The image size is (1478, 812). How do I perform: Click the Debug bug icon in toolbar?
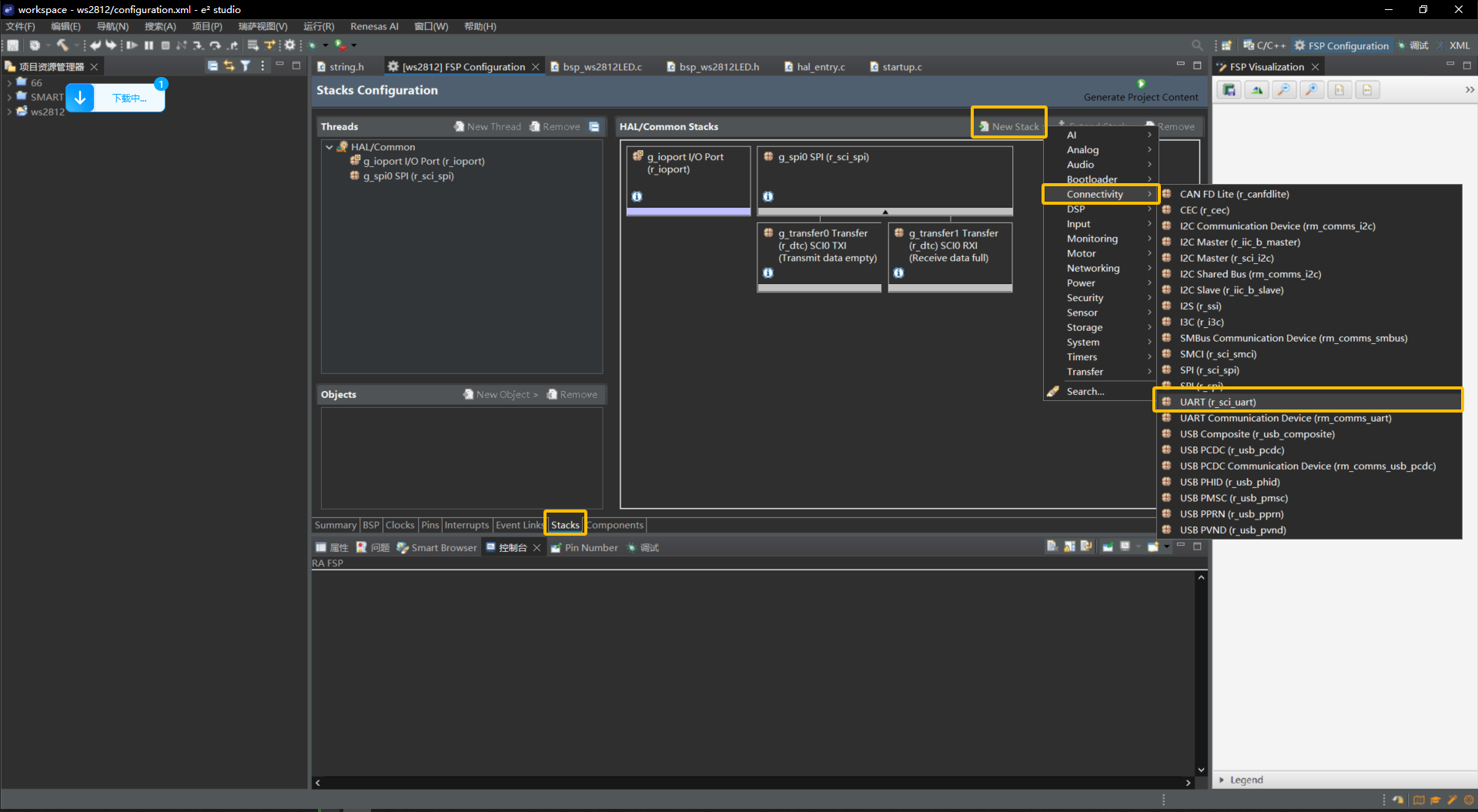(x=313, y=45)
